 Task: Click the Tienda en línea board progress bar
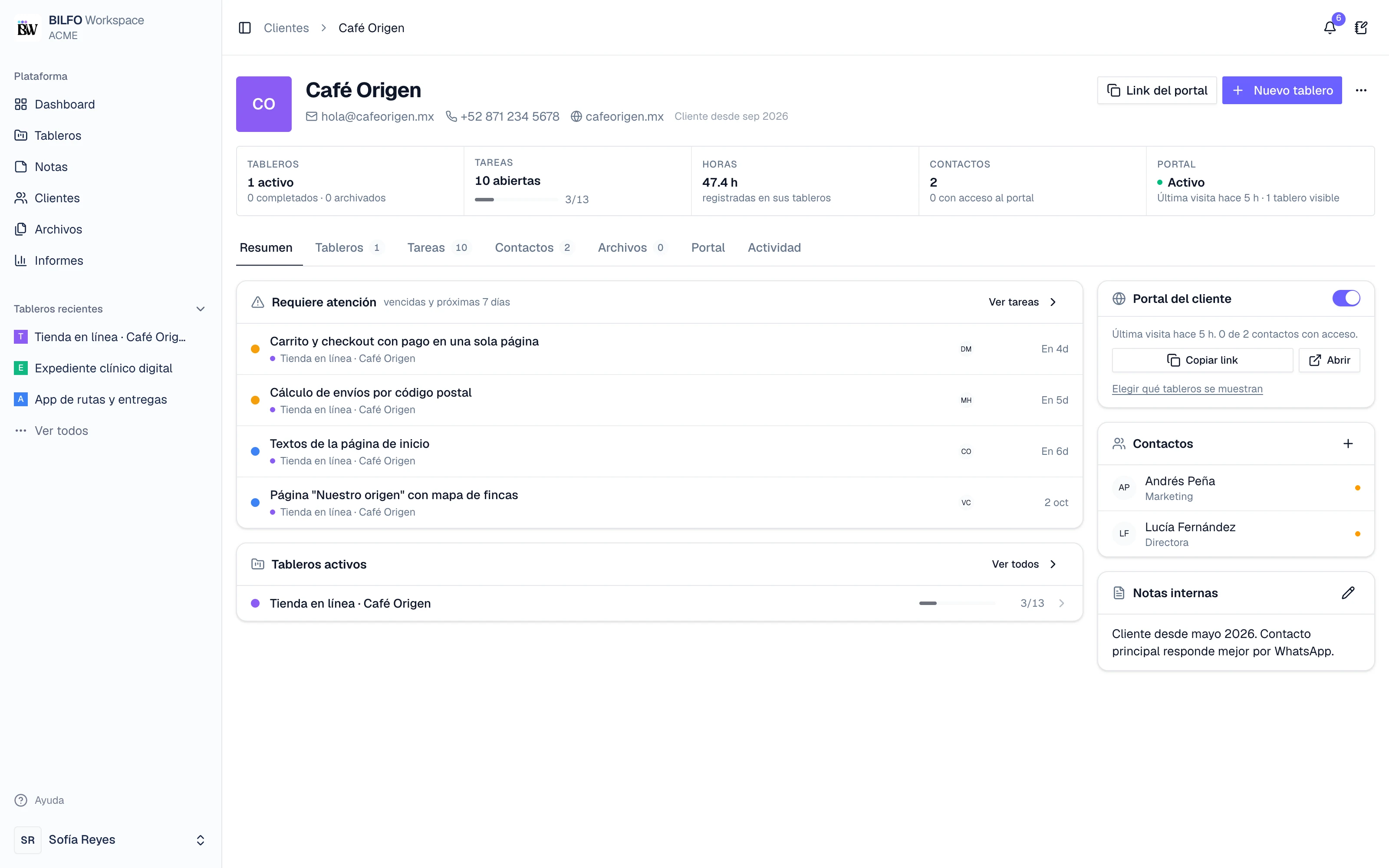click(957, 603)
